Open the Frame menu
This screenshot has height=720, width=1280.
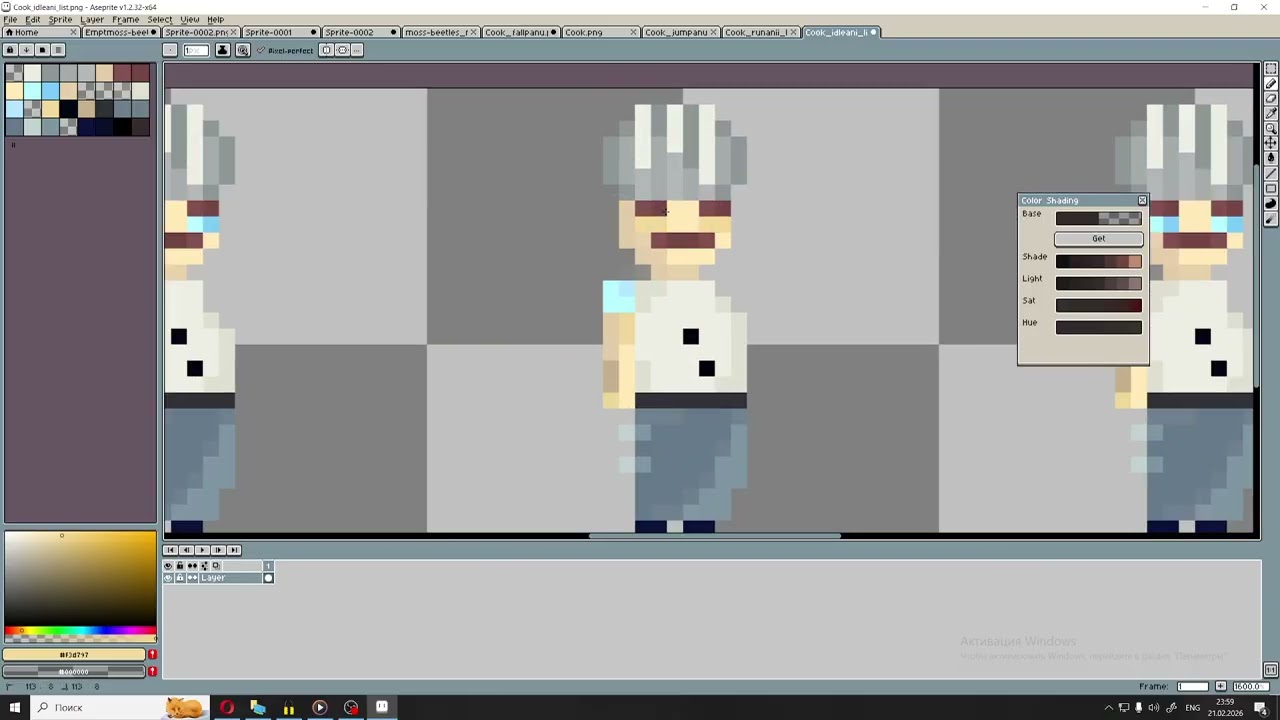(x=126, y=19)
